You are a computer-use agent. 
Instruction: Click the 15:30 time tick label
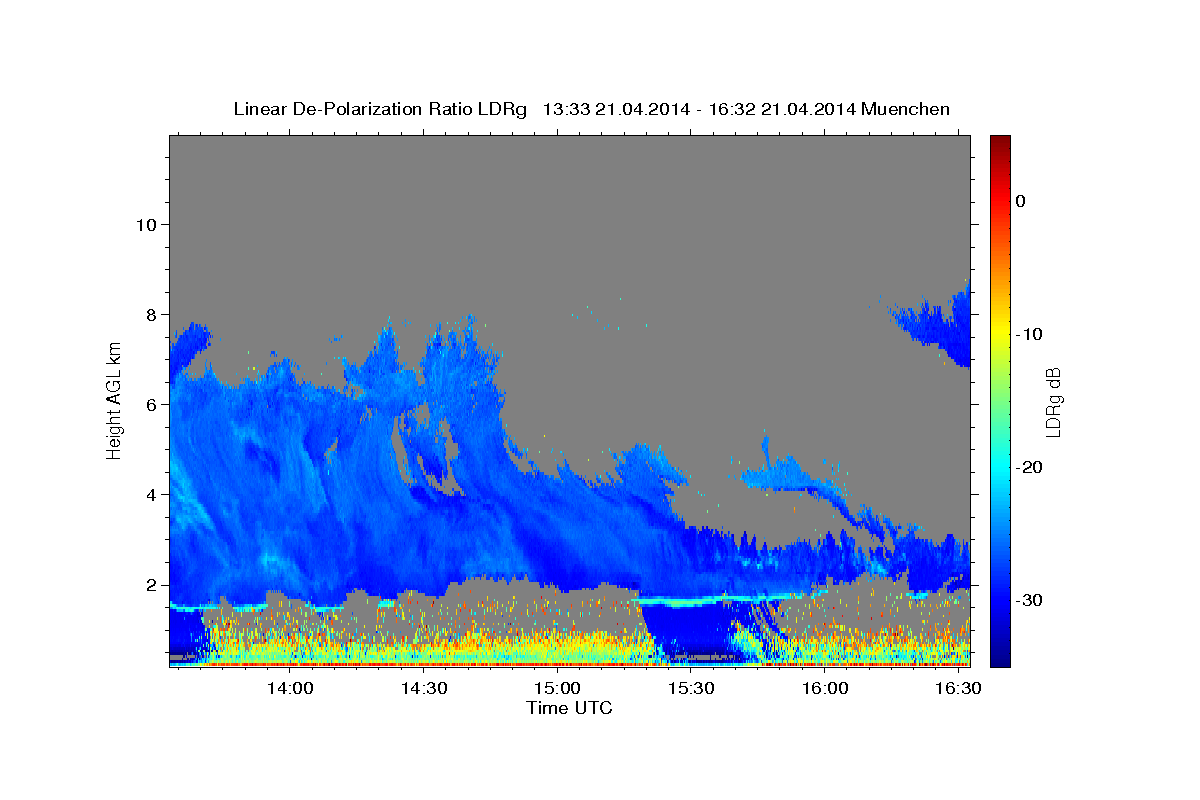691,689
